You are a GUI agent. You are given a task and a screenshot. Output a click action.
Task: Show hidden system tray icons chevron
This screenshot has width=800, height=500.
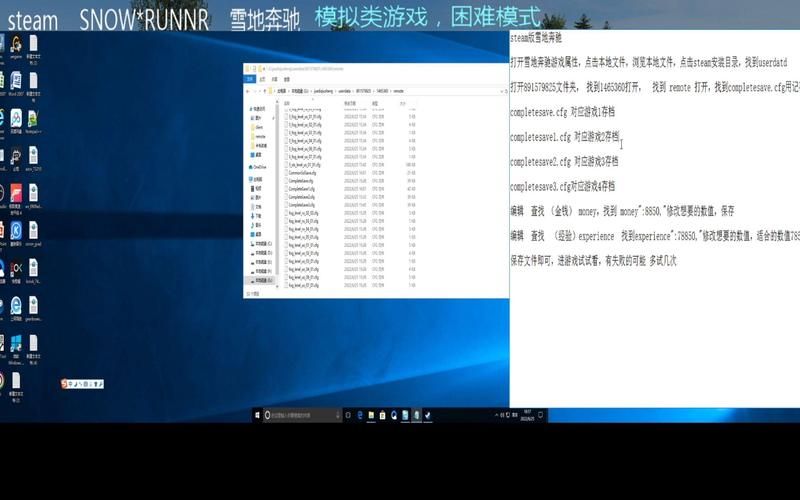point(496,415)
